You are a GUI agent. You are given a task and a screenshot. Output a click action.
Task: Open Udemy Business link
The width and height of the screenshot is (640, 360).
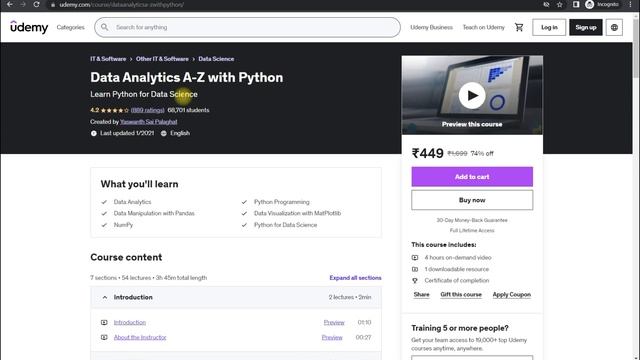point(431,27)
